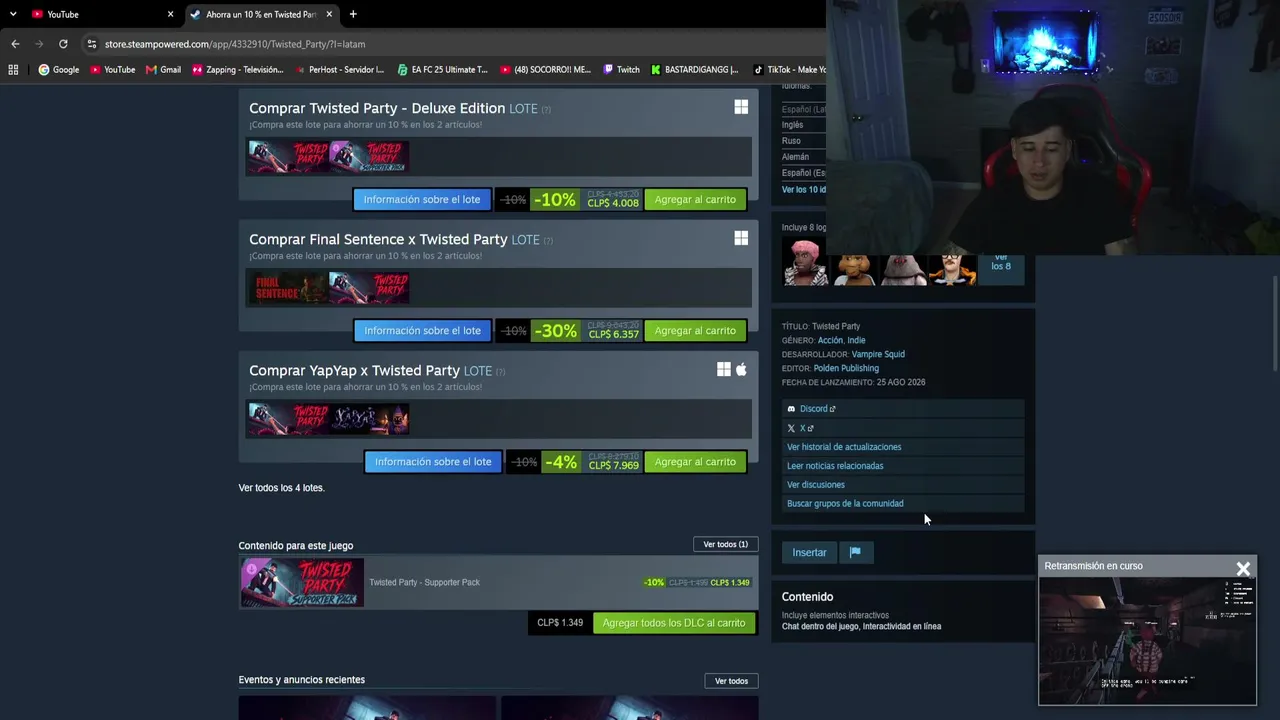Open LOTE help mark beside Deluxe Edition

pyautogui.click(x=546, y=109)
